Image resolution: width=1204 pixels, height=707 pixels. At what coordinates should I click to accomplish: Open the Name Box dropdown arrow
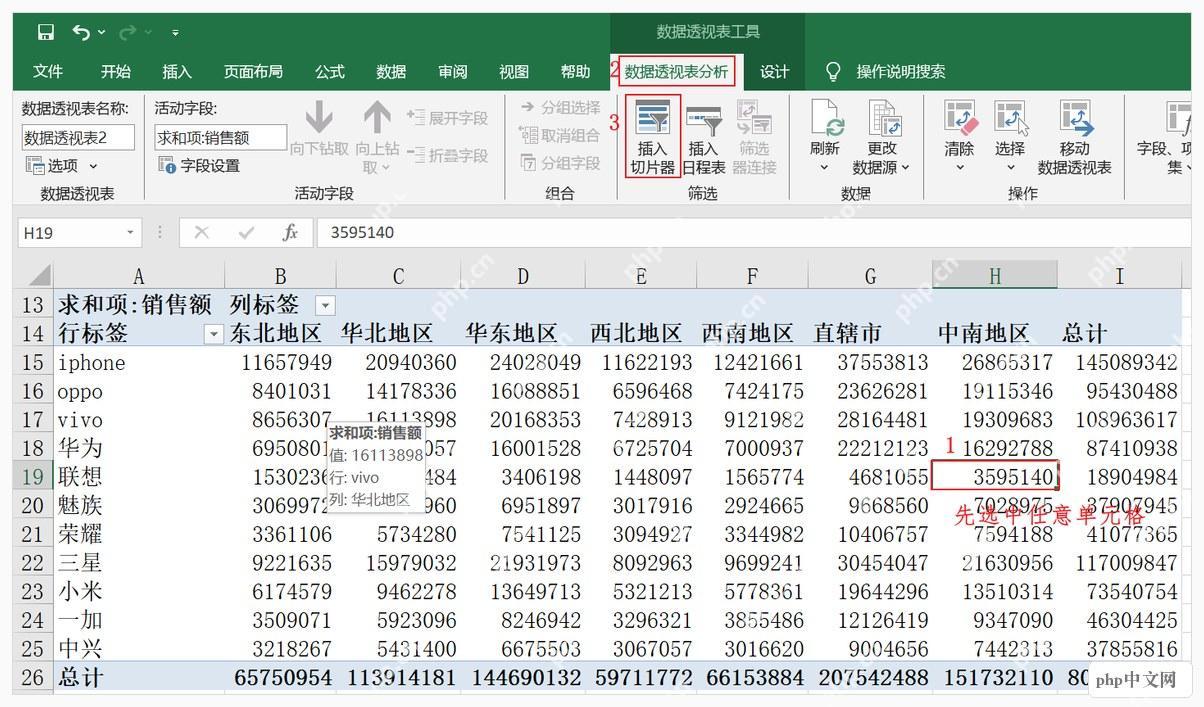(x=131, y=233)
